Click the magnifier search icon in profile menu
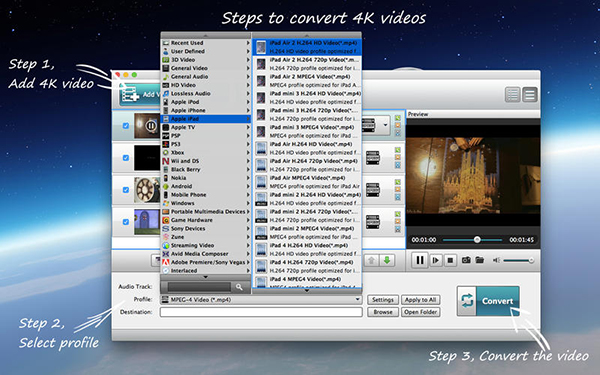 [239, 287]
